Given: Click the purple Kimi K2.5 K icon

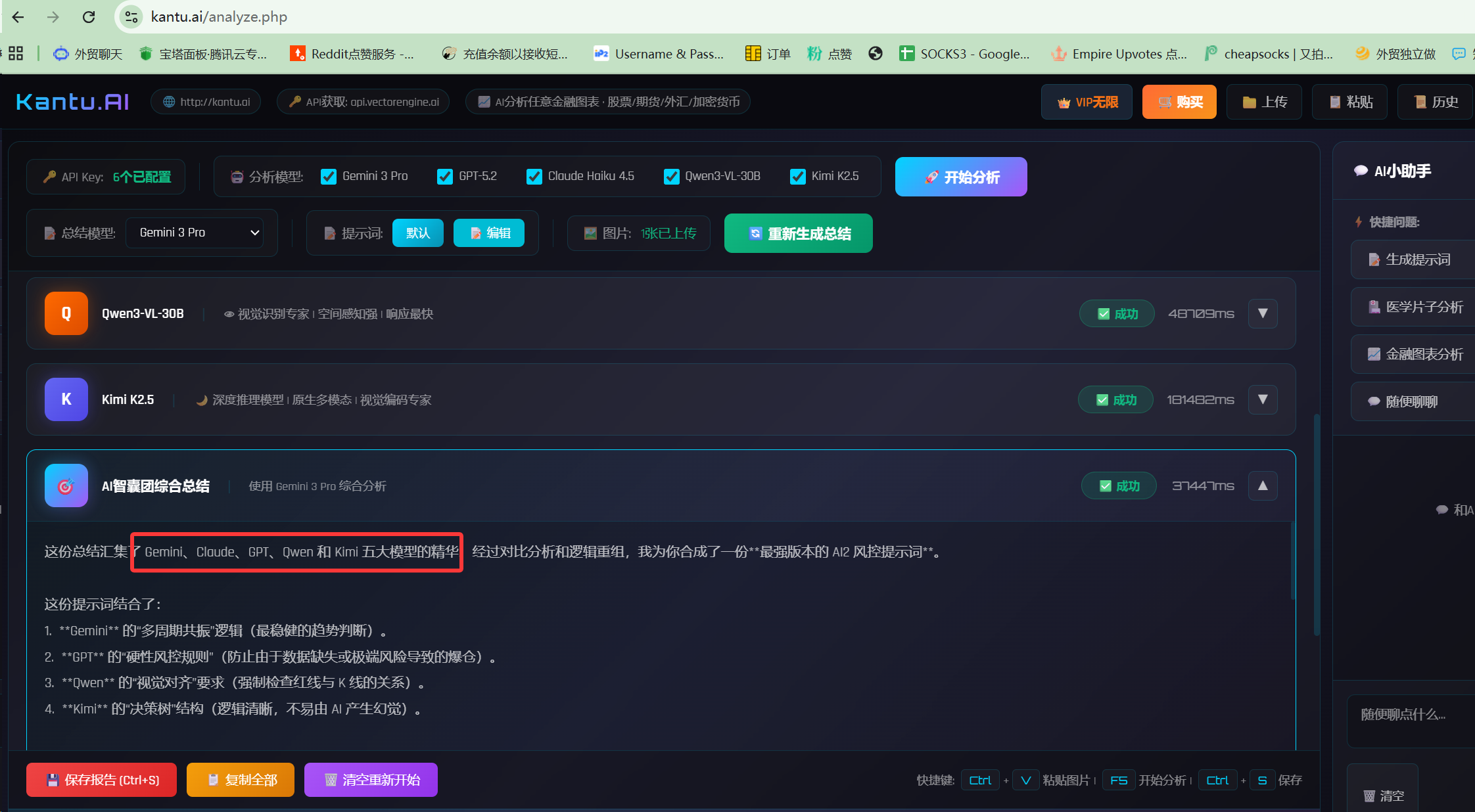Looking at the screenshot, I should [x=66, y=399].
